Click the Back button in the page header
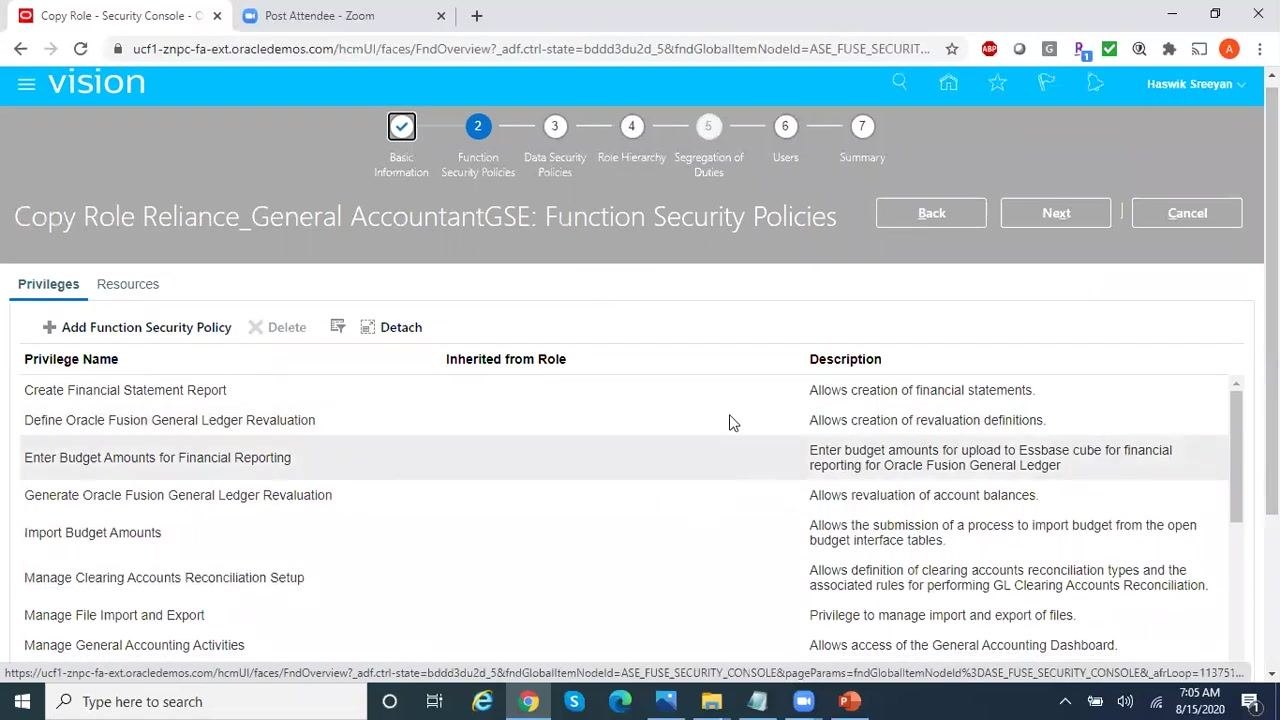Screen dimensions: 1280x720 tap(931, 213)
